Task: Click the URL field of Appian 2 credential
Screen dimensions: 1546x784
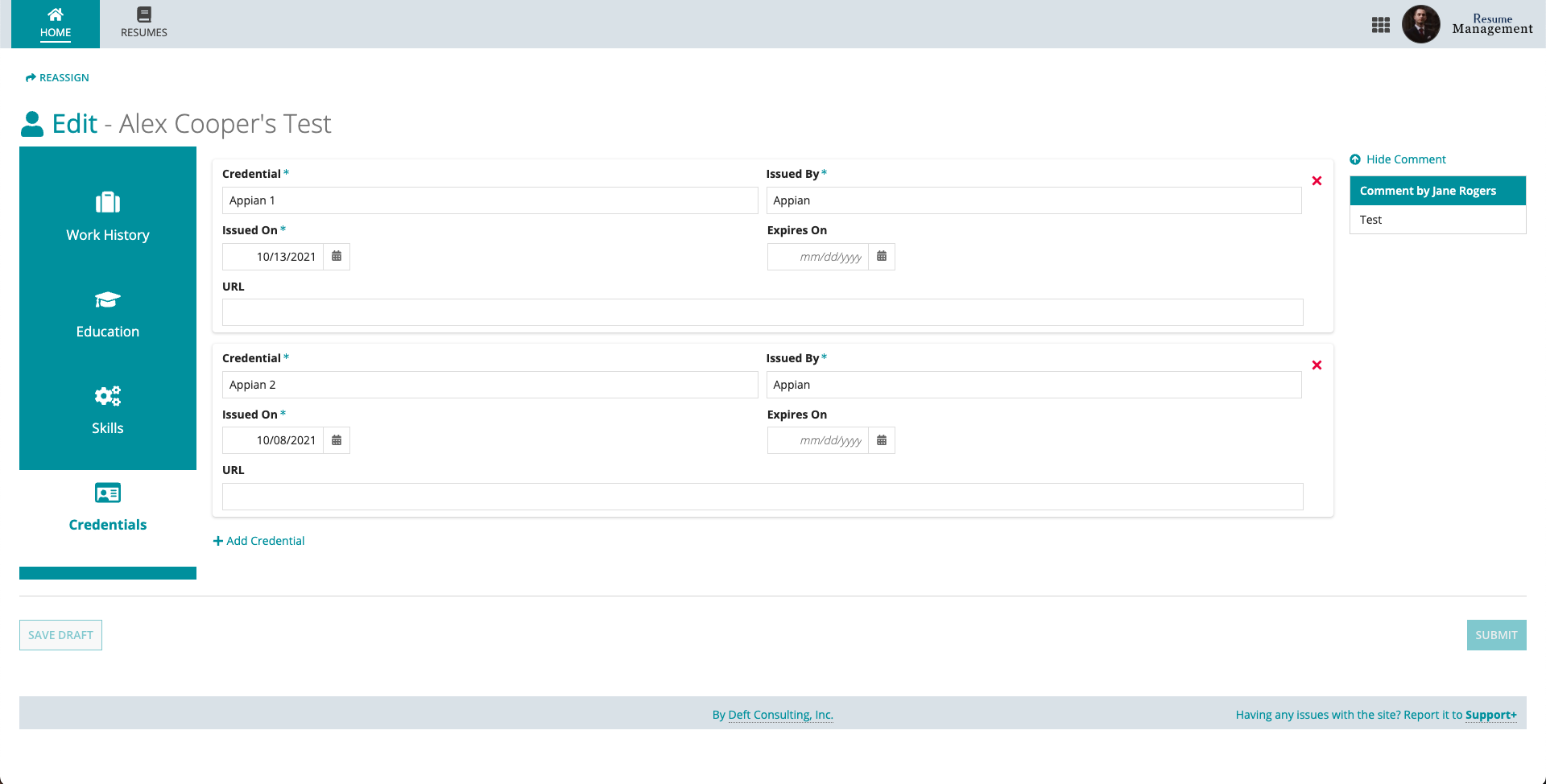Action: point(763,497)
